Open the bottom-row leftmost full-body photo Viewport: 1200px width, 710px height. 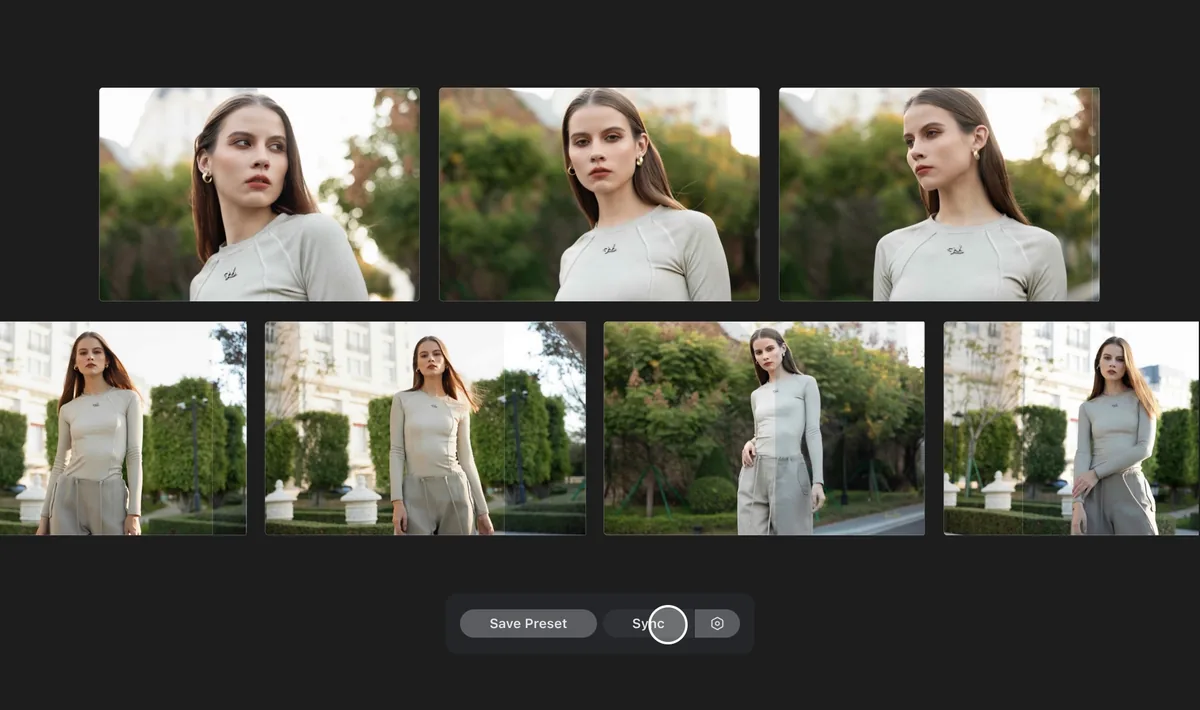coord(123,428)
